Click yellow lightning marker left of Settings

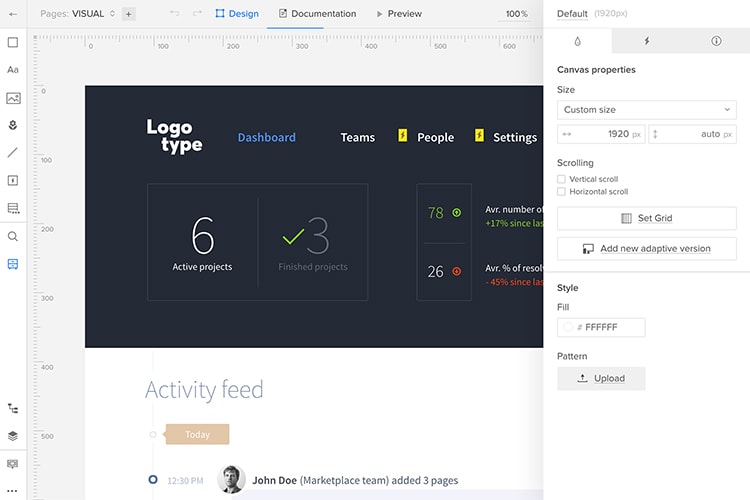point(479,135)
